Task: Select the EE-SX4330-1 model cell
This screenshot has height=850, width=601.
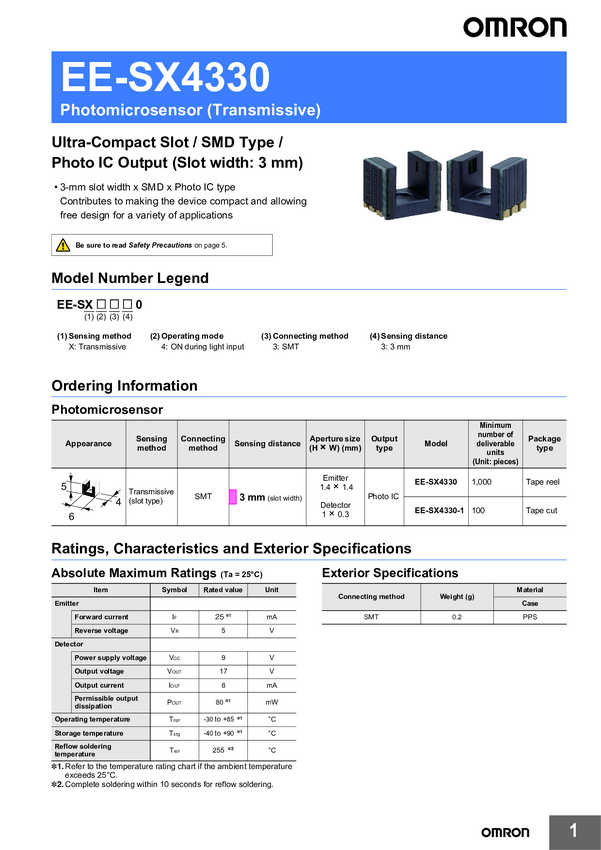Action: (436, 511)
